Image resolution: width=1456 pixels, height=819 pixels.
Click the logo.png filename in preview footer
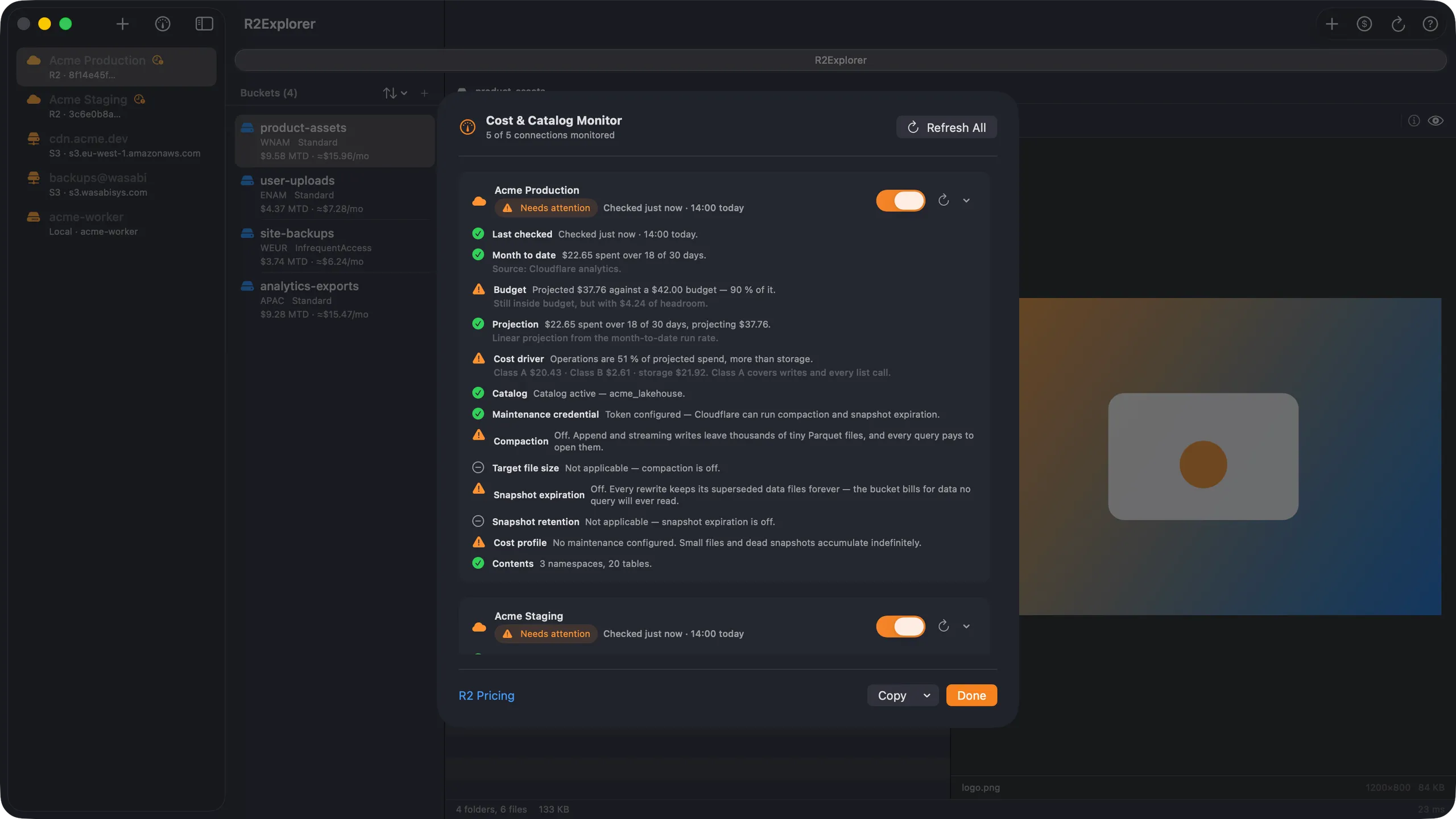(981, 788)
